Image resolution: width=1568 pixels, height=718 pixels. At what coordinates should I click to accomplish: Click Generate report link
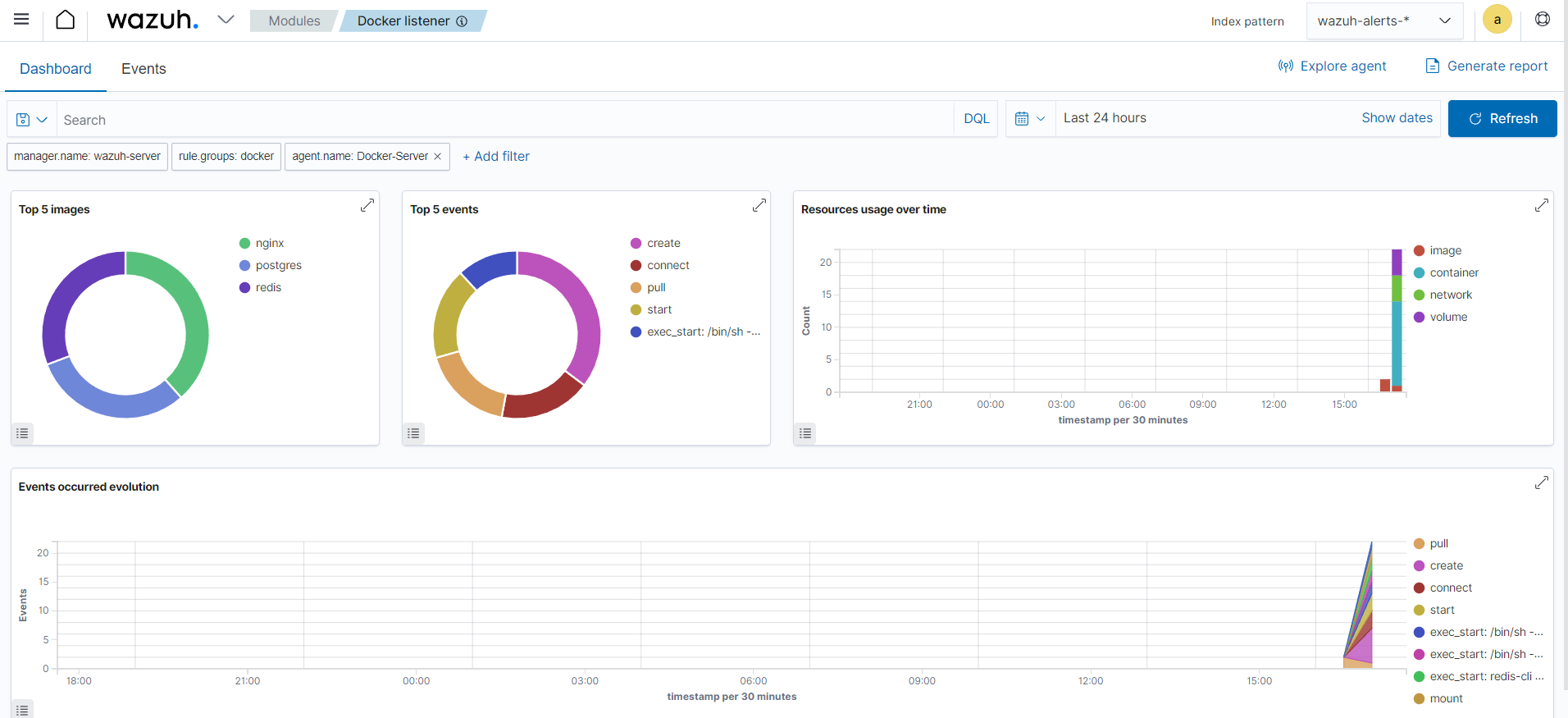click(x=1486, y=66)
